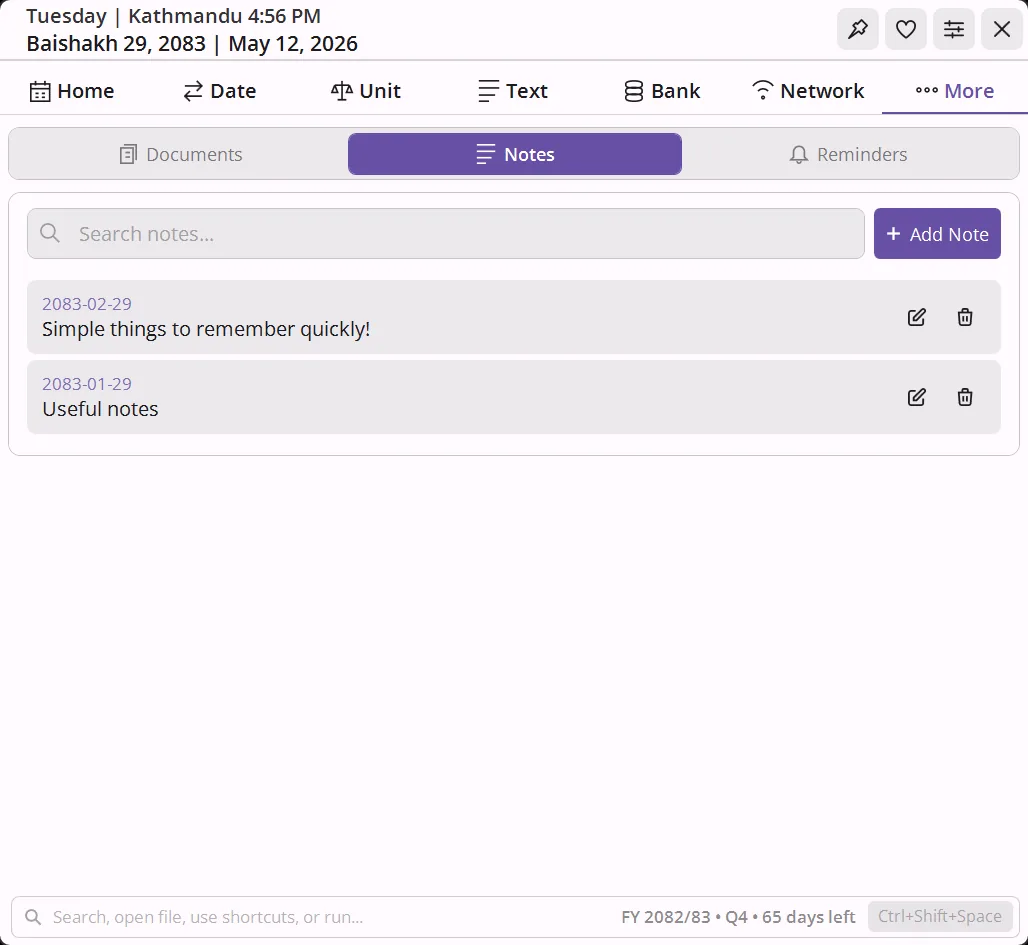Switch to the Unit tab
Screen dimensions: 1028x945
pos(366,91)
